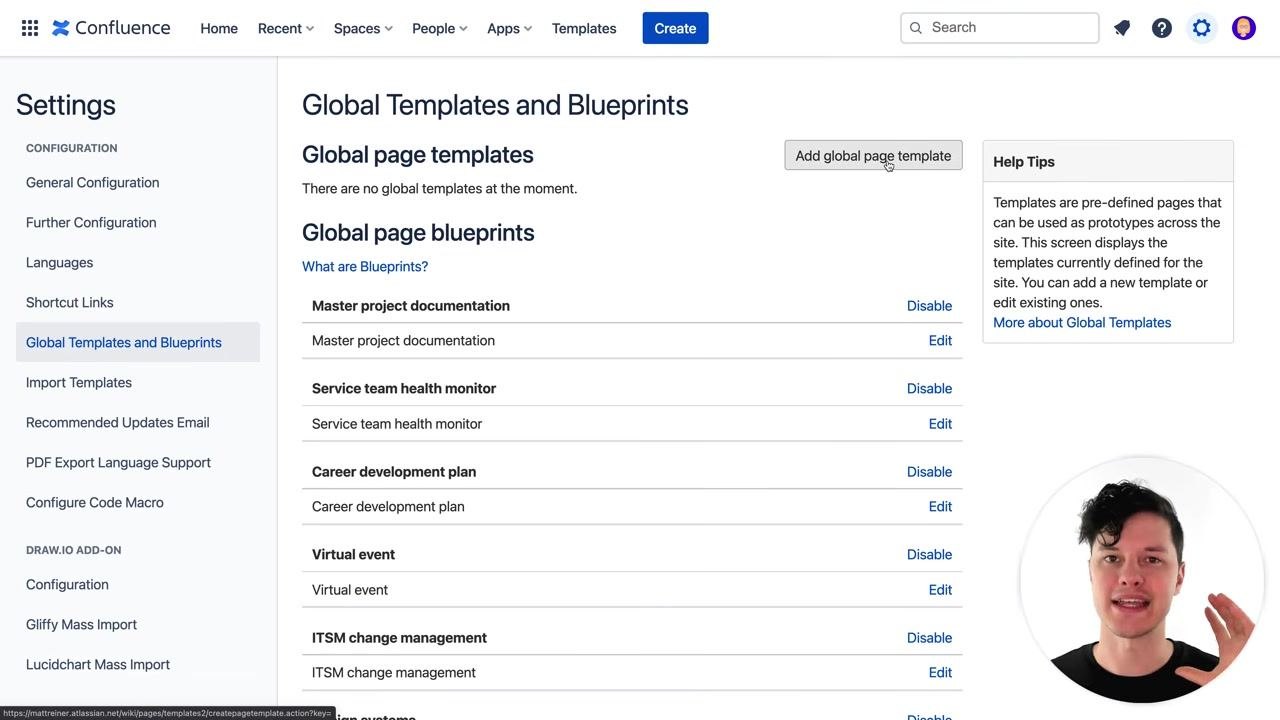Click the Global page blueprints heading
Image resolution: width=1280 pixels, height=720 pixels.
[x=418, y=232]
